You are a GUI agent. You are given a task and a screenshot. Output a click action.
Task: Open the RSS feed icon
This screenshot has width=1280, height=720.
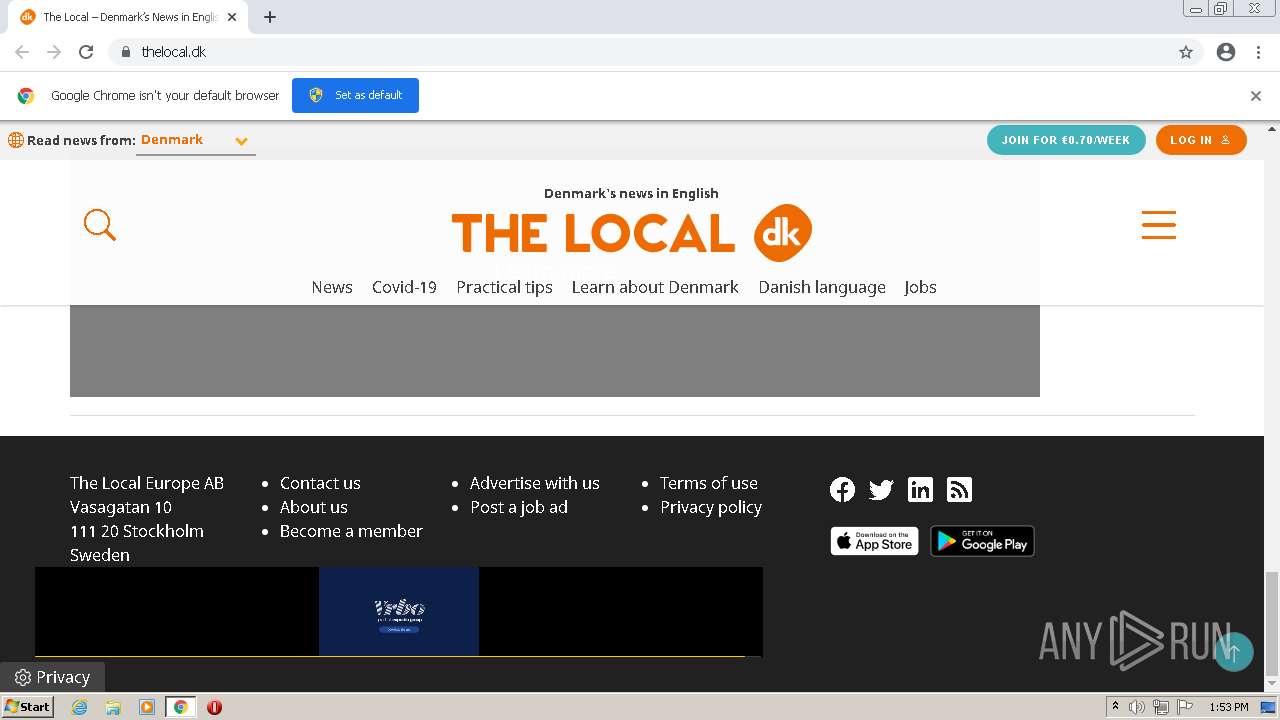tap(959, 489)
